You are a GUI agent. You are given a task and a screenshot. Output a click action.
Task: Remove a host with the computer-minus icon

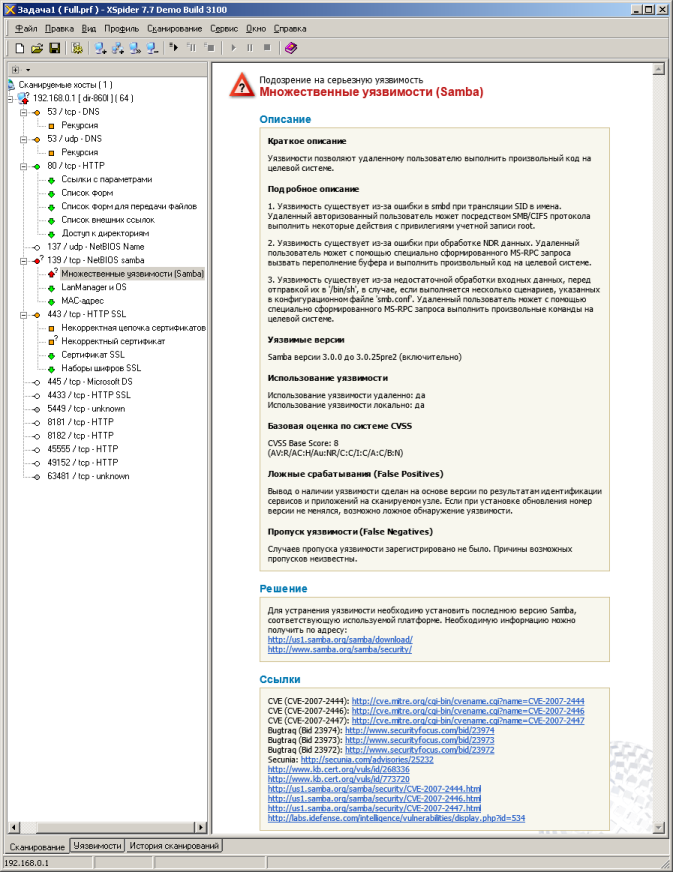coord(152,48)
